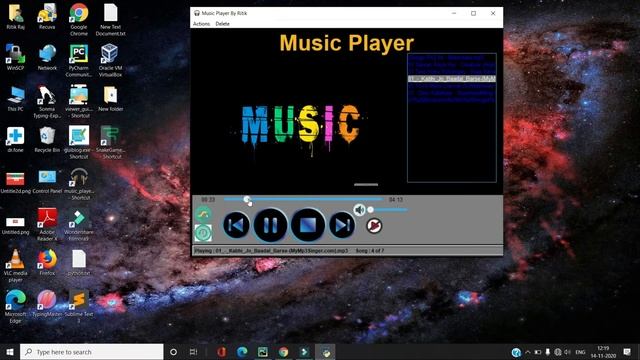The width and height of the screenshot is (640, 360).
Task: Click the 'Song : 4 of 7' status text
Action: tap(370, 251)
